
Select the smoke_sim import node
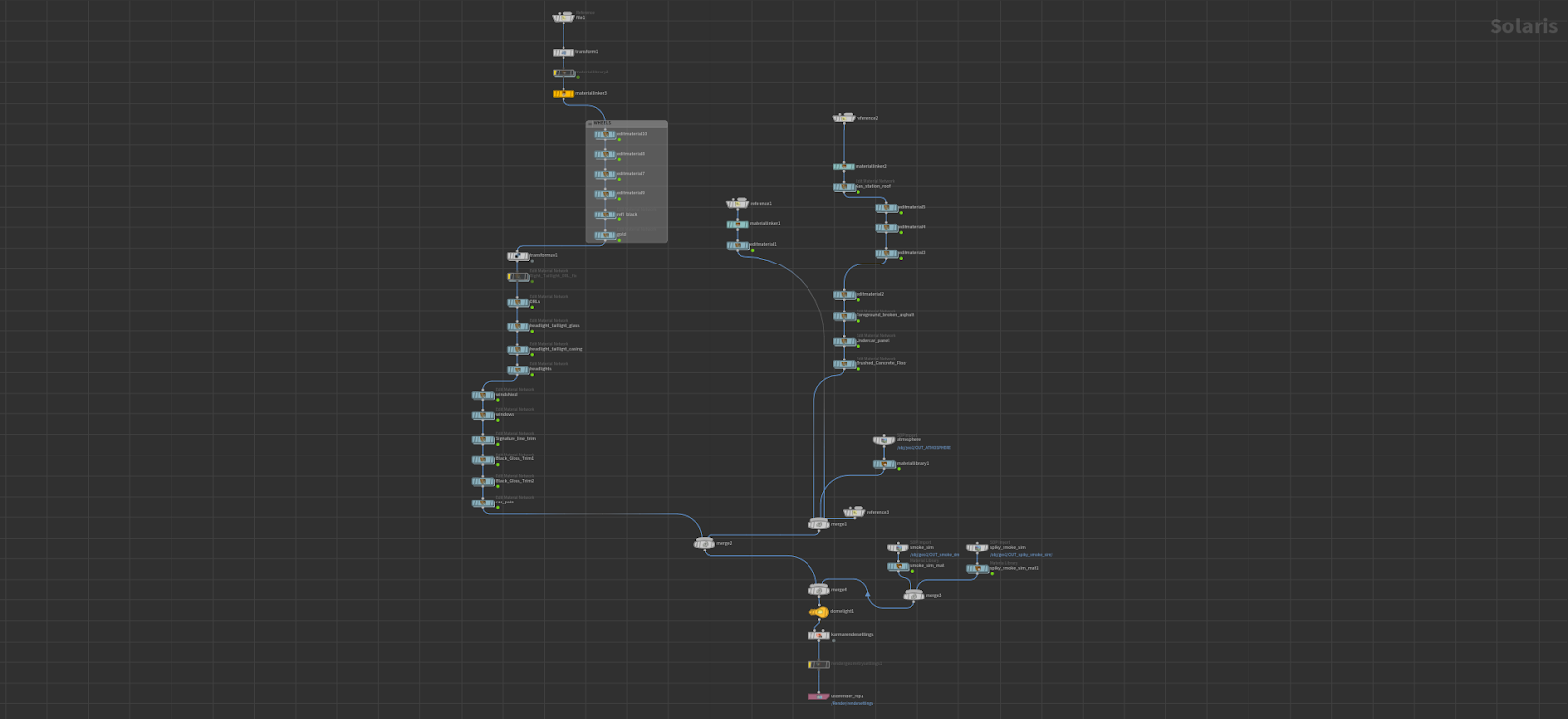[898, 549]
